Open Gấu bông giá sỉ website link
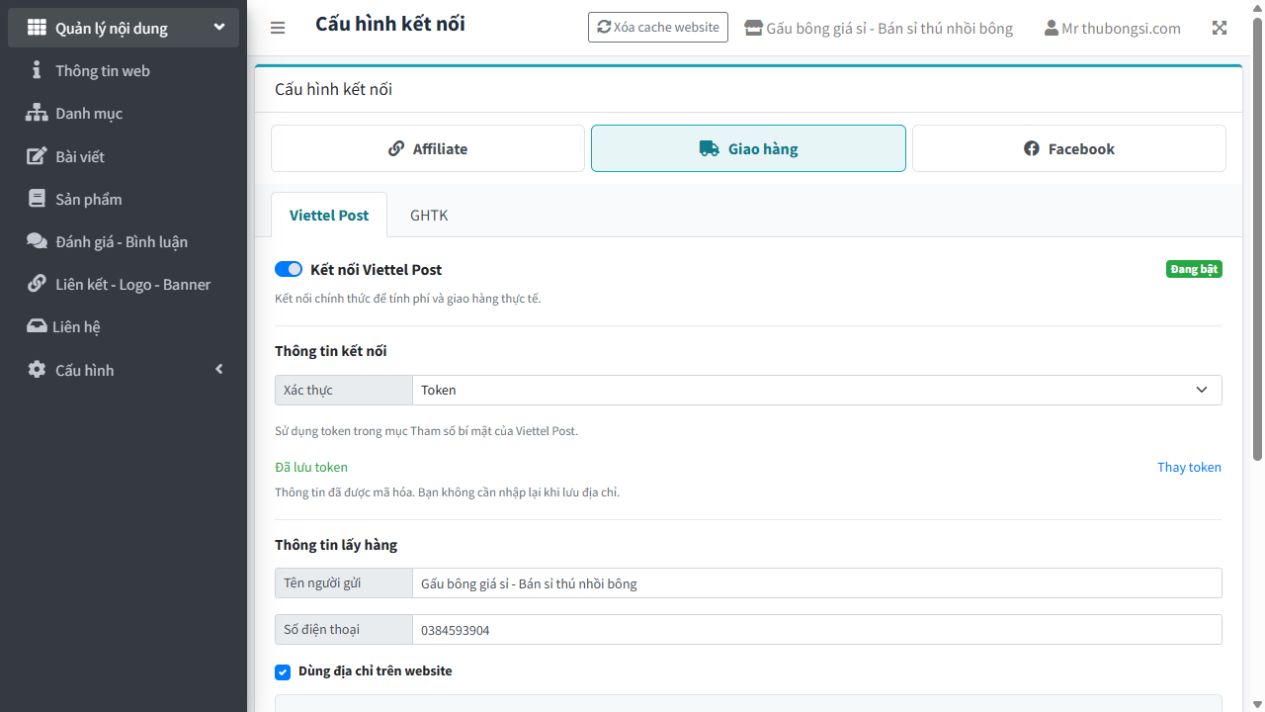 pyautogui.click(x=879, y=28)
